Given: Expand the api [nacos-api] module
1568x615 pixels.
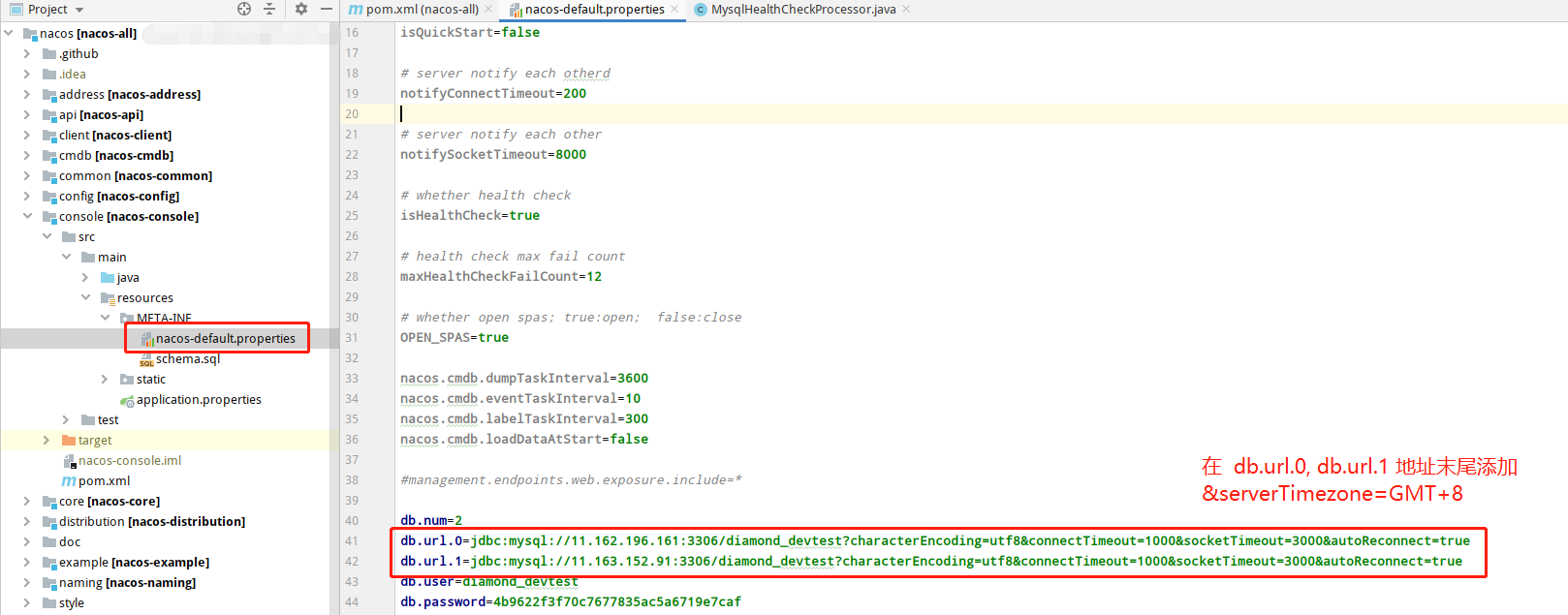Looking at the screenshot, I should 27,114.
